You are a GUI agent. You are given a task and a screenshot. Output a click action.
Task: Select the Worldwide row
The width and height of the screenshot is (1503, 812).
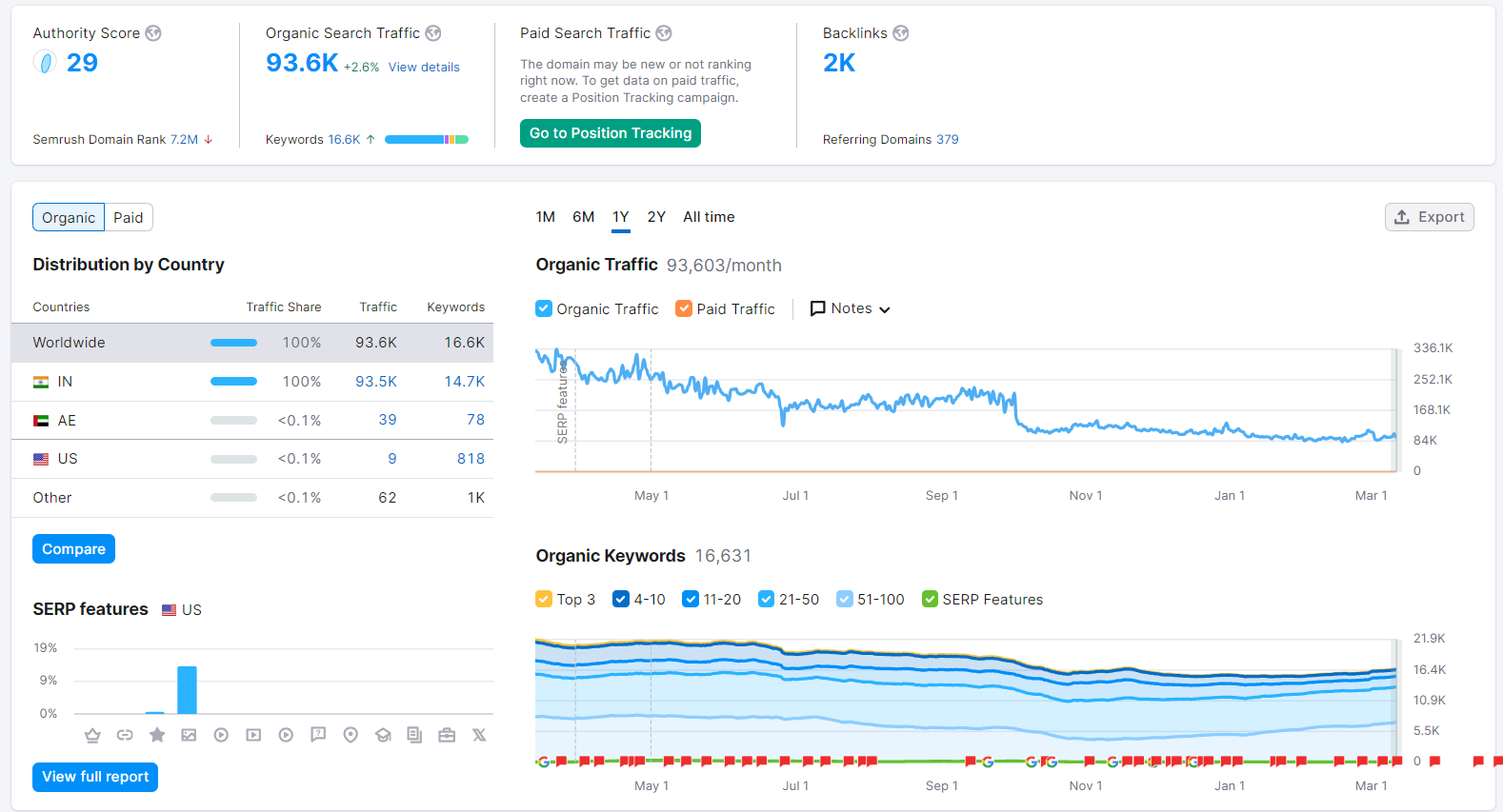click(252, 343)
